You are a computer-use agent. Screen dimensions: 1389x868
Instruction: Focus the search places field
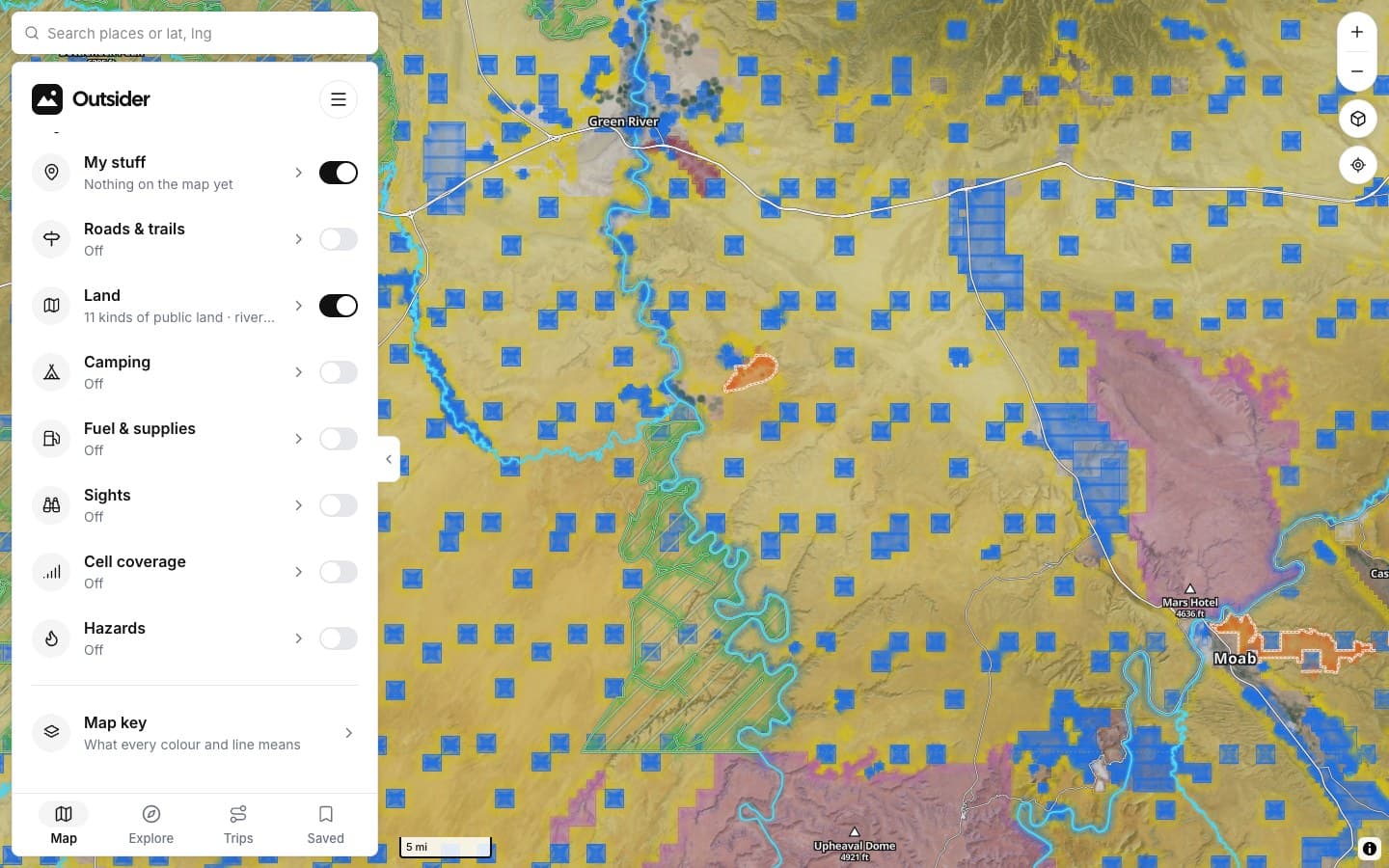[195, 33]
